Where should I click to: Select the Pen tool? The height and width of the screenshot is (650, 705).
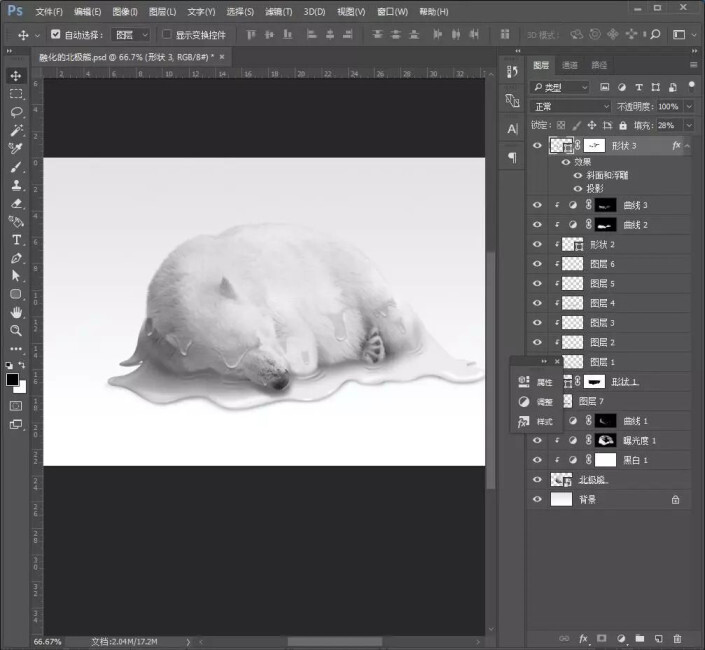[x=16, y=258]
